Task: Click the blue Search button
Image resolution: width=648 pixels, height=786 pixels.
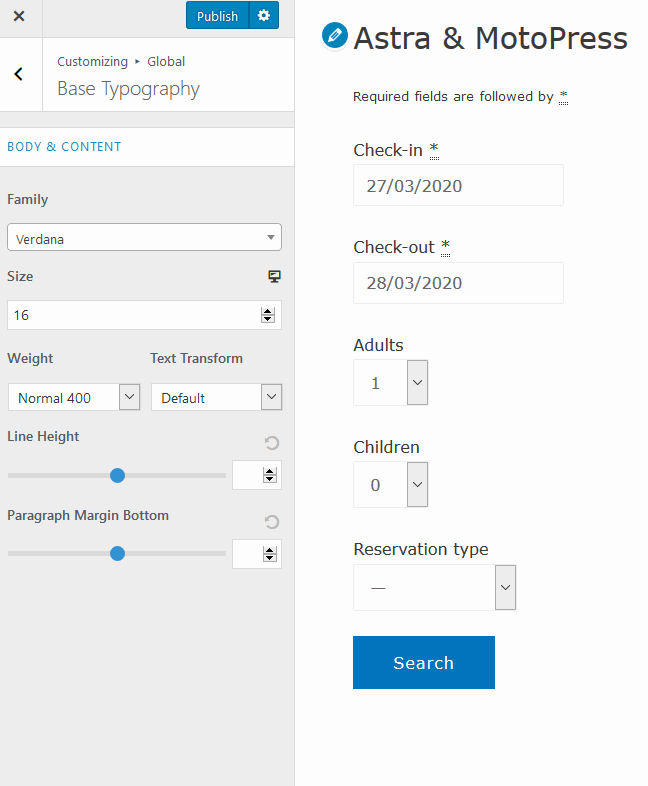Action: pos(423,662)
